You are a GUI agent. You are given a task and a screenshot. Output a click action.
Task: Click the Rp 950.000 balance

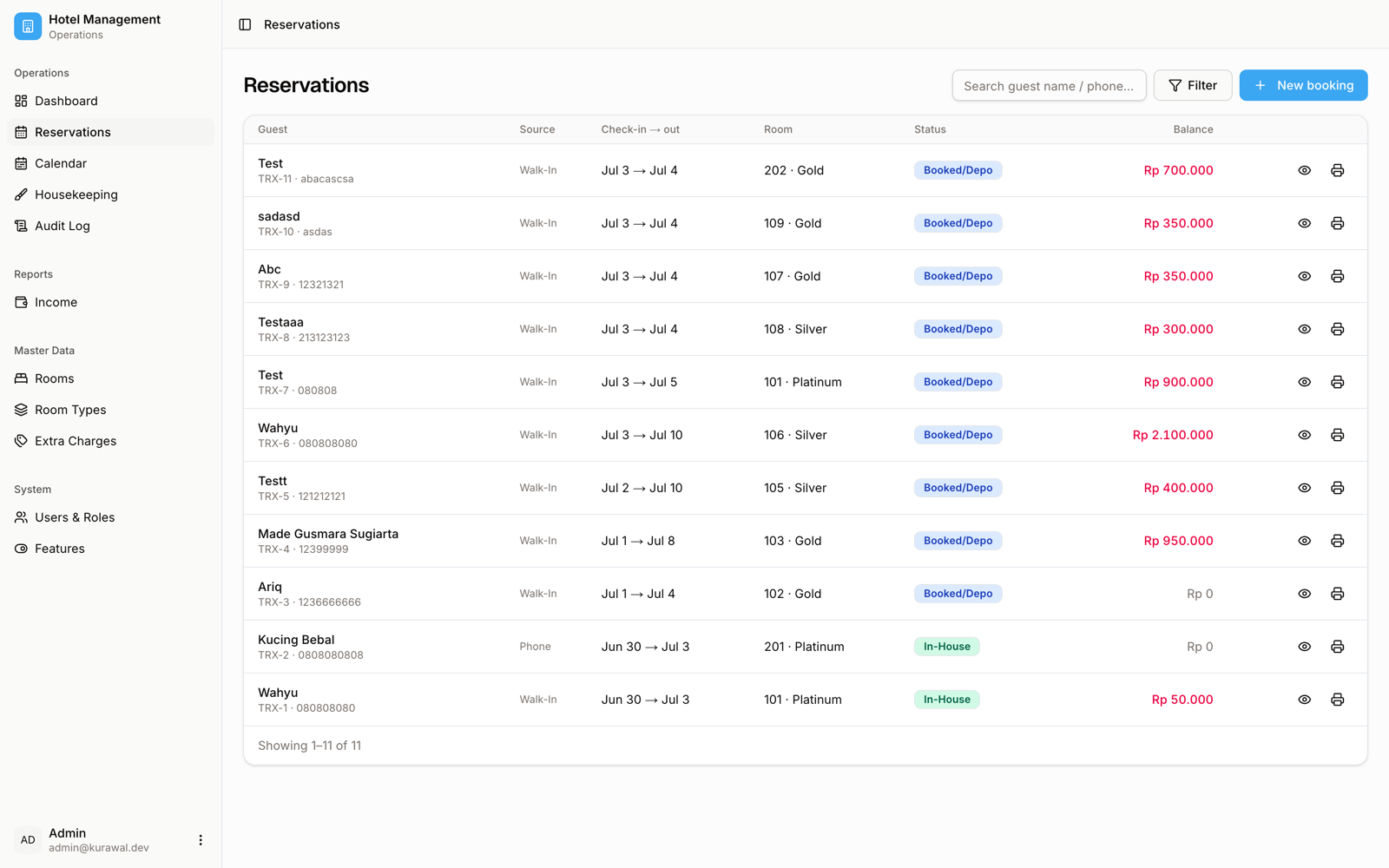point(1178,541)
